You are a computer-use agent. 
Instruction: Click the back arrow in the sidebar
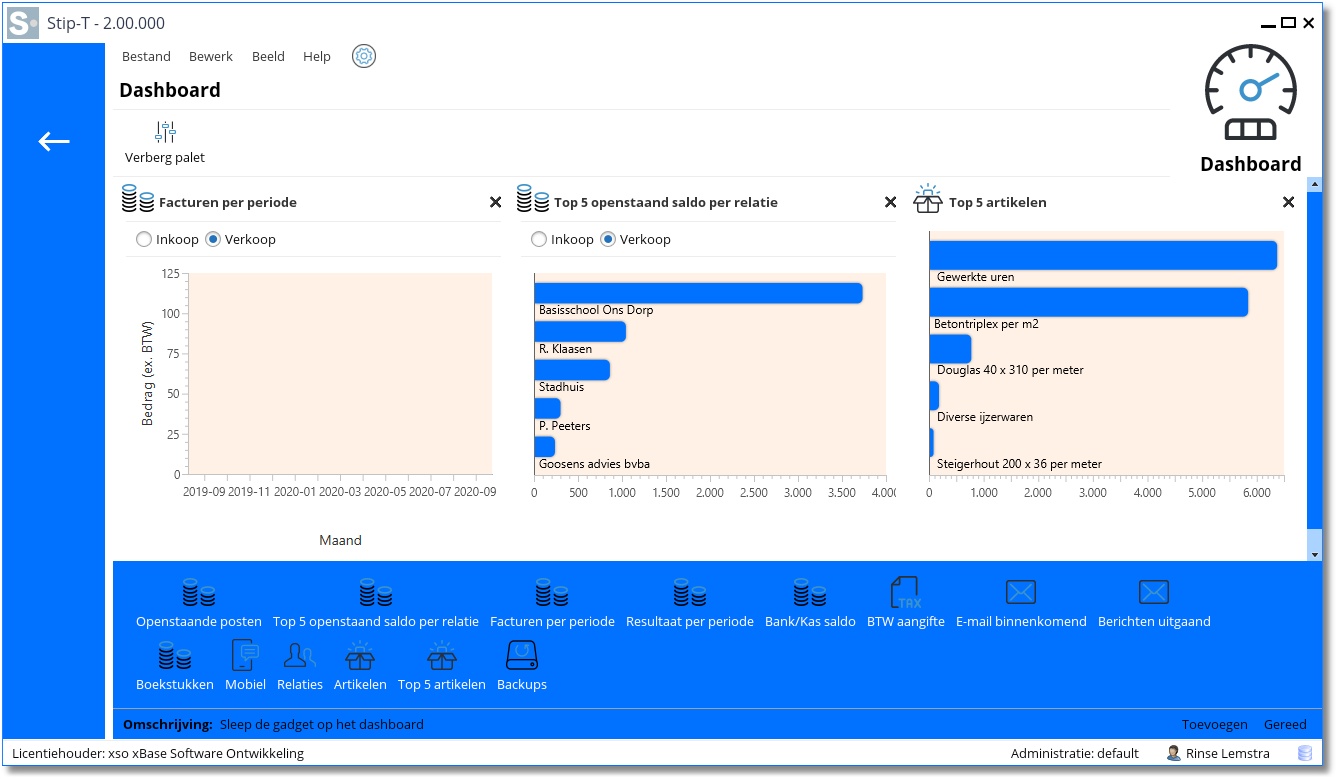pyautogui.click(x=54, y=142)
